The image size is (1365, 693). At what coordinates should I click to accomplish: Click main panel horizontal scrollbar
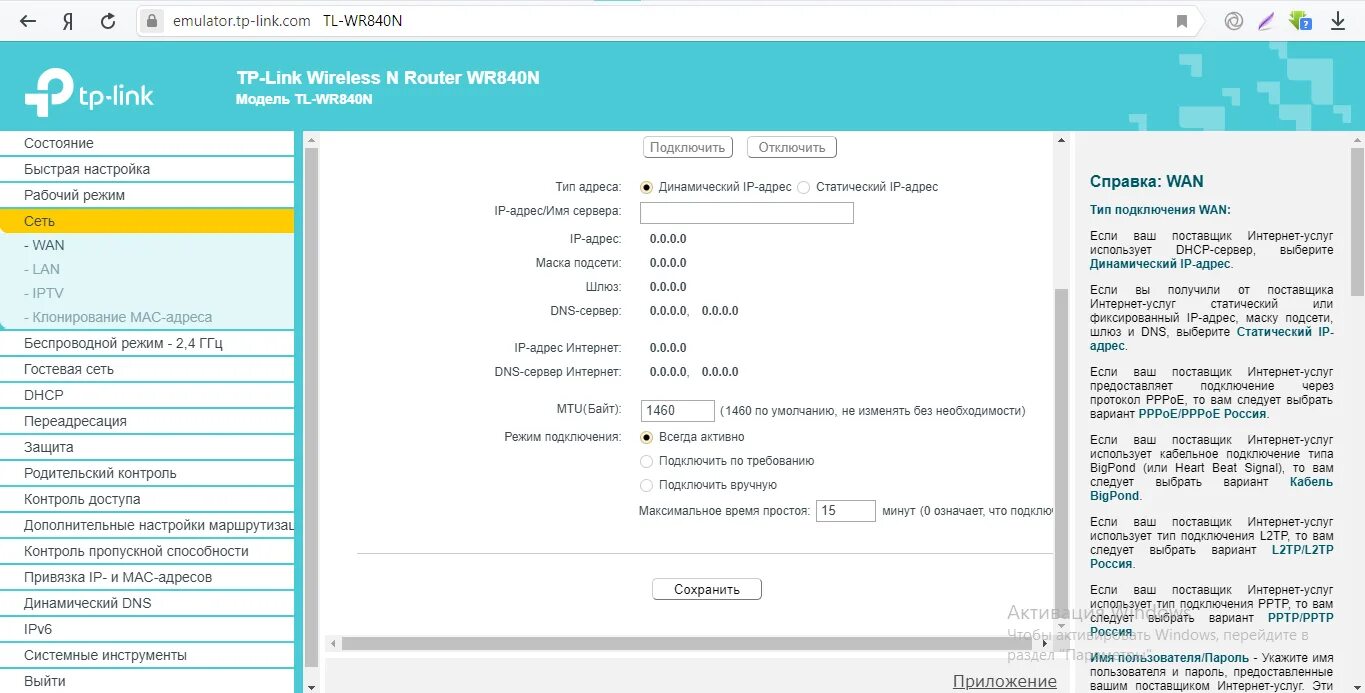[x=686, y=644]
